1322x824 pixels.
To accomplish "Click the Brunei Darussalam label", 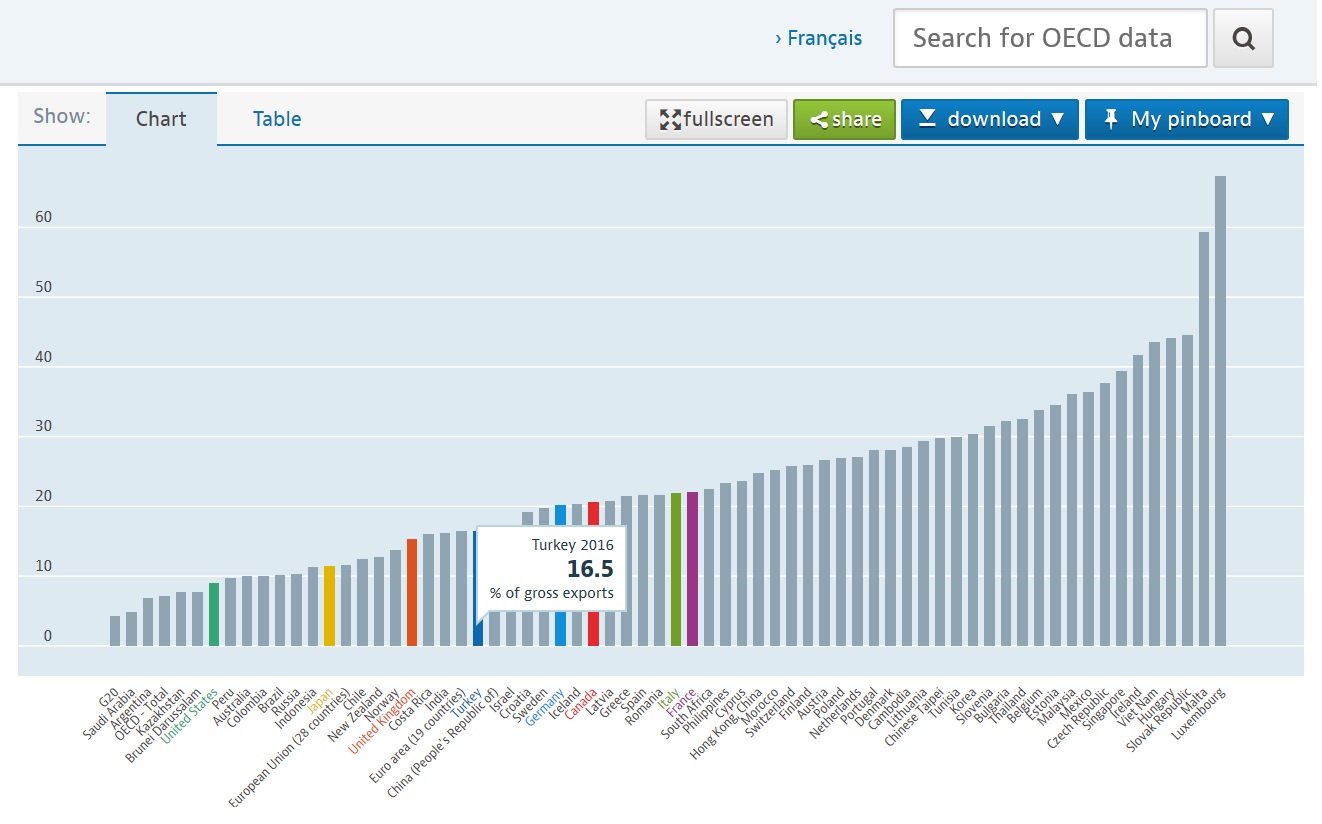I will pos(165,725).
